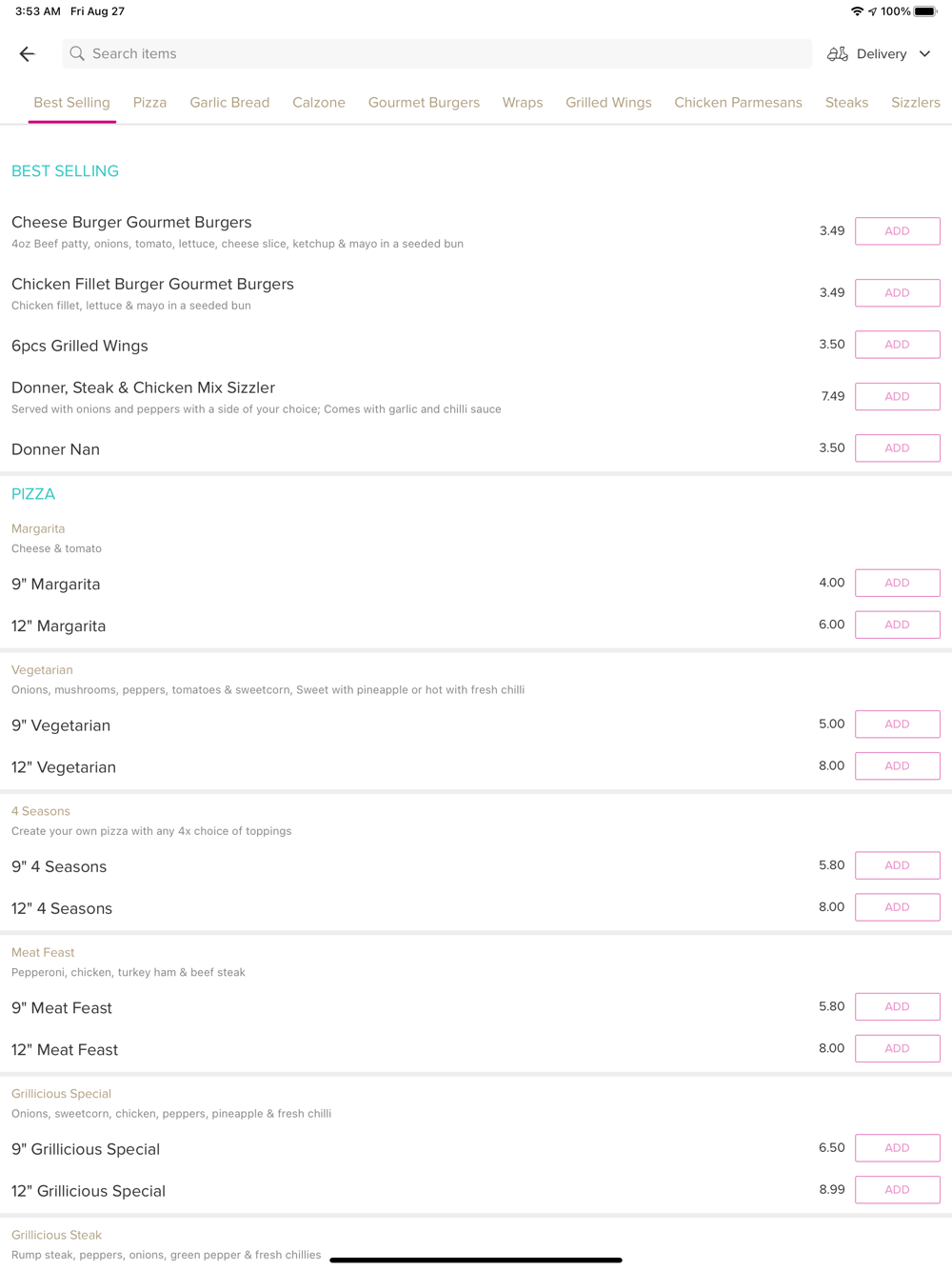952x1270 pixels.
Task: Focus the Search items field
Action: pyautogui.click(x=438, y=54)
